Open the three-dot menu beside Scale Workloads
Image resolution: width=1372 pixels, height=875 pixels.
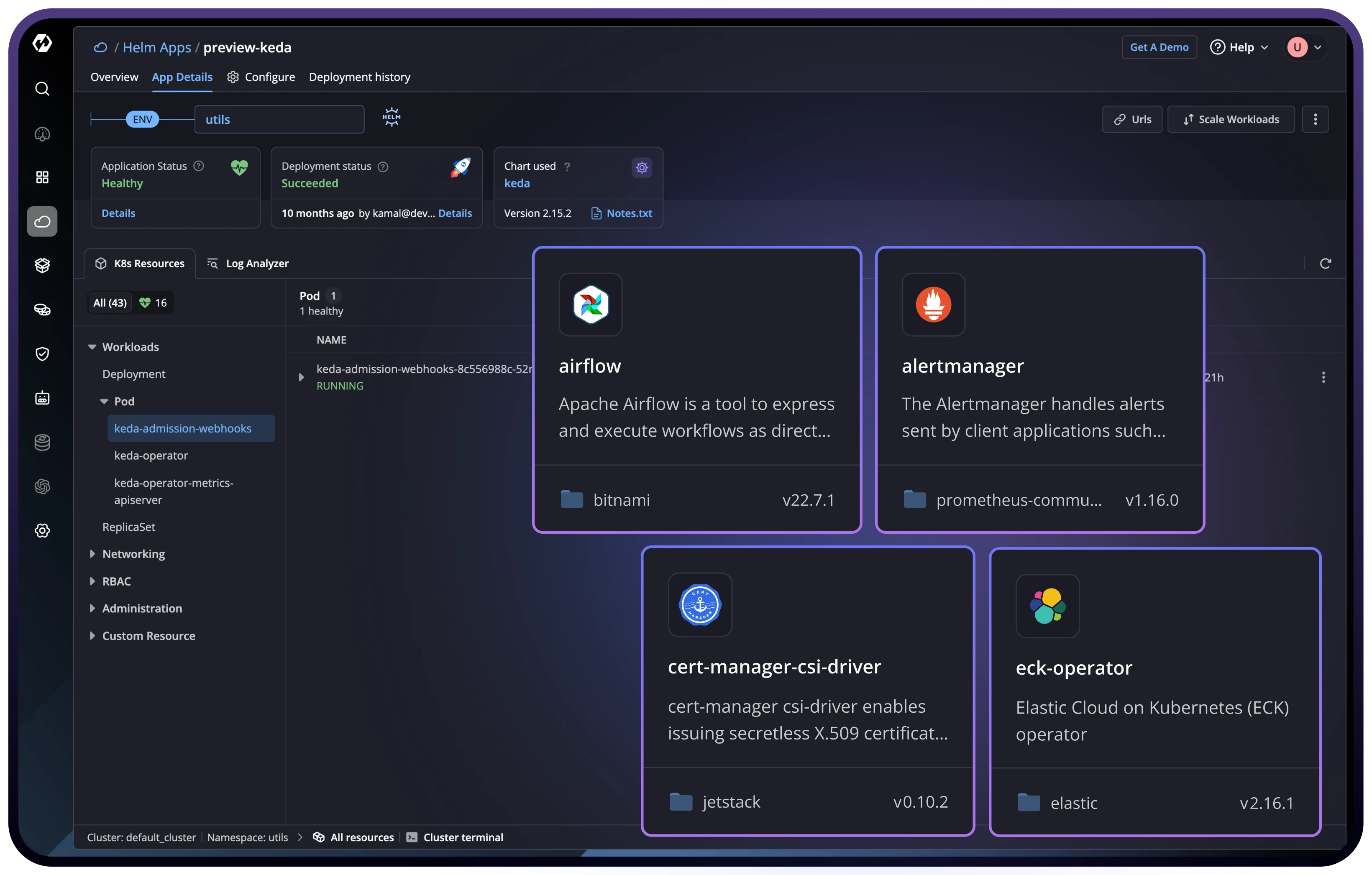(1315, 119)
